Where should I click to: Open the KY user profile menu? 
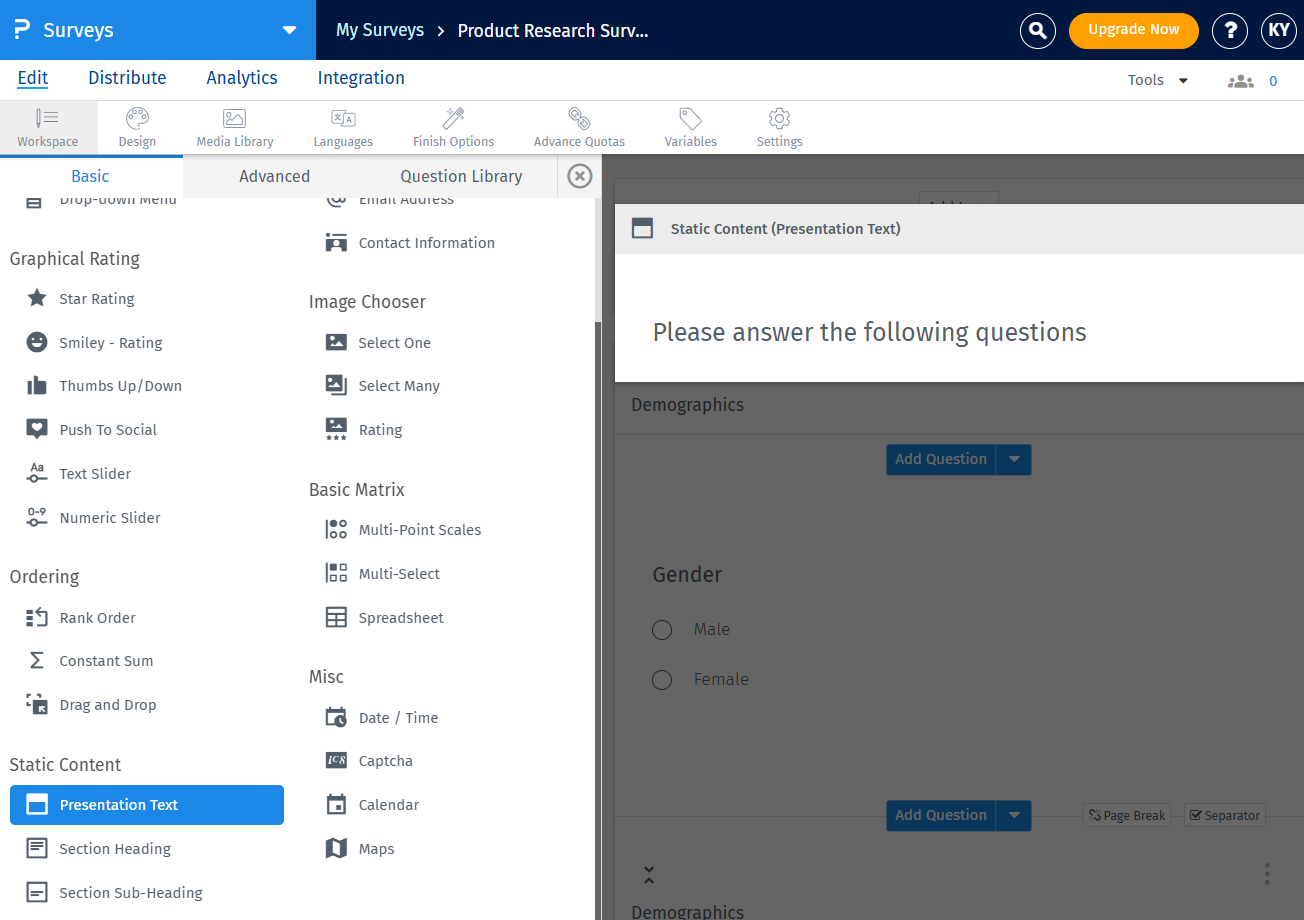(1278, 30)
